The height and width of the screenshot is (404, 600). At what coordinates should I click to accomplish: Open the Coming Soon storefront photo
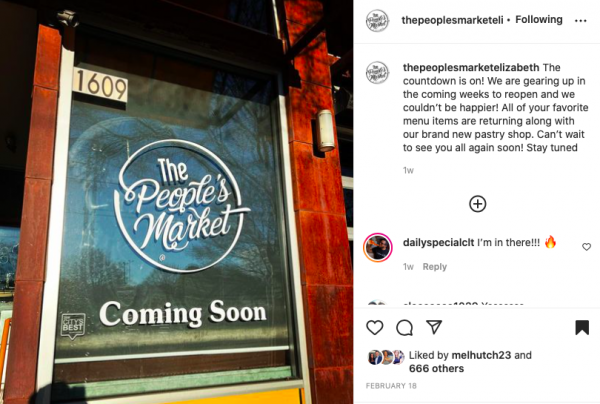click(176, 202)
